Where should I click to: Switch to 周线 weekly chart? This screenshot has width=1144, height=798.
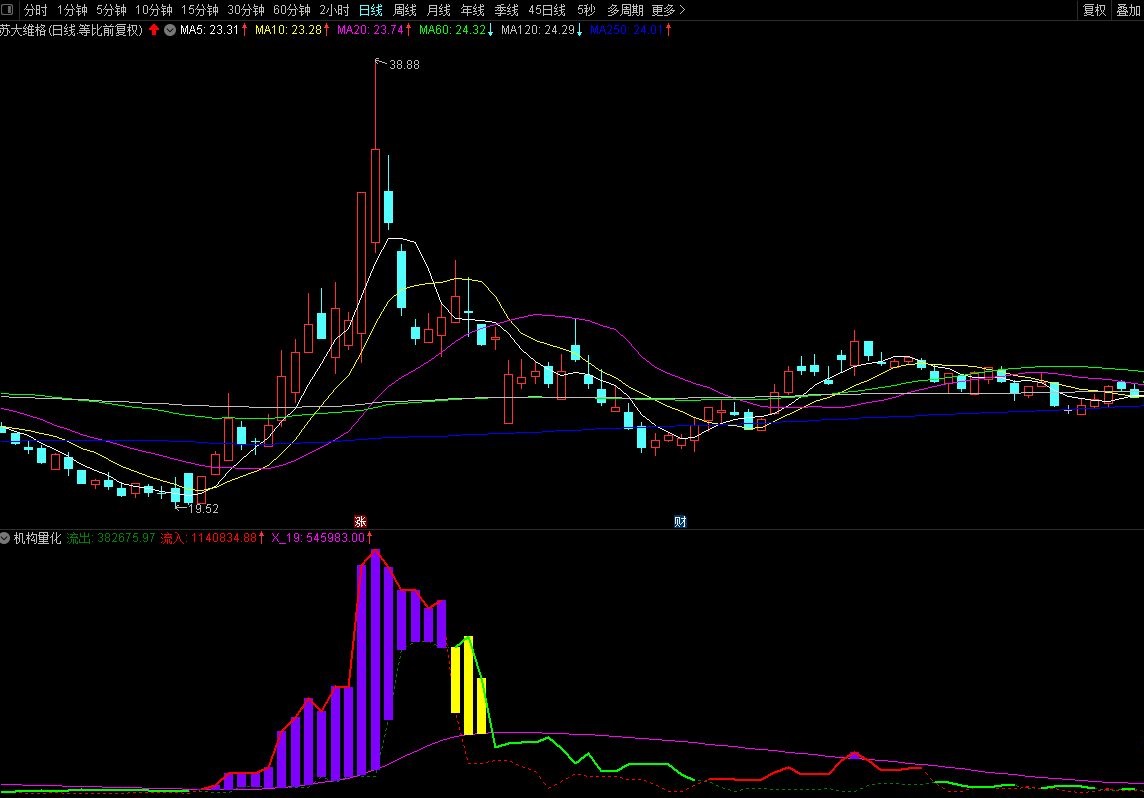[405, 10]
